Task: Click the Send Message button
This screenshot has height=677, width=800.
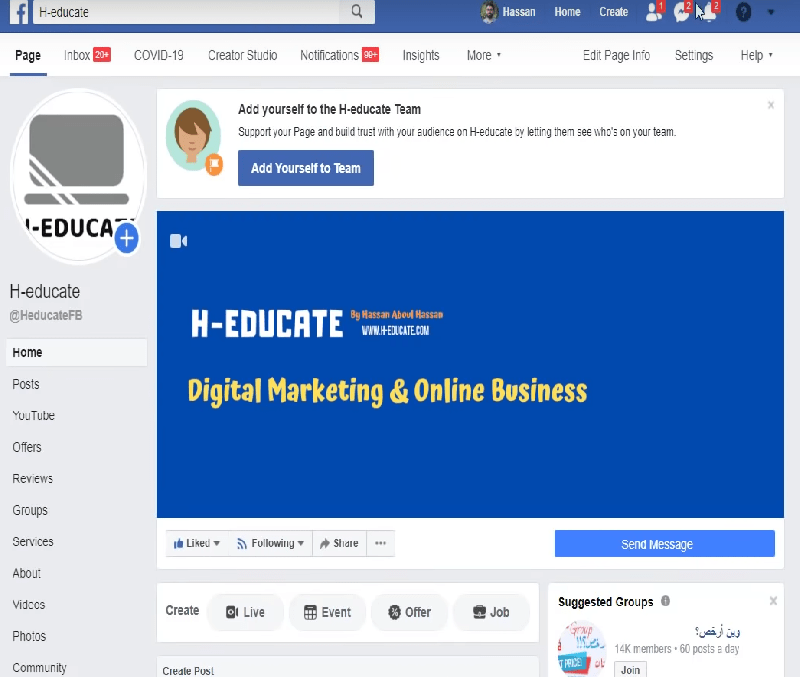Action: pos(665,544)
